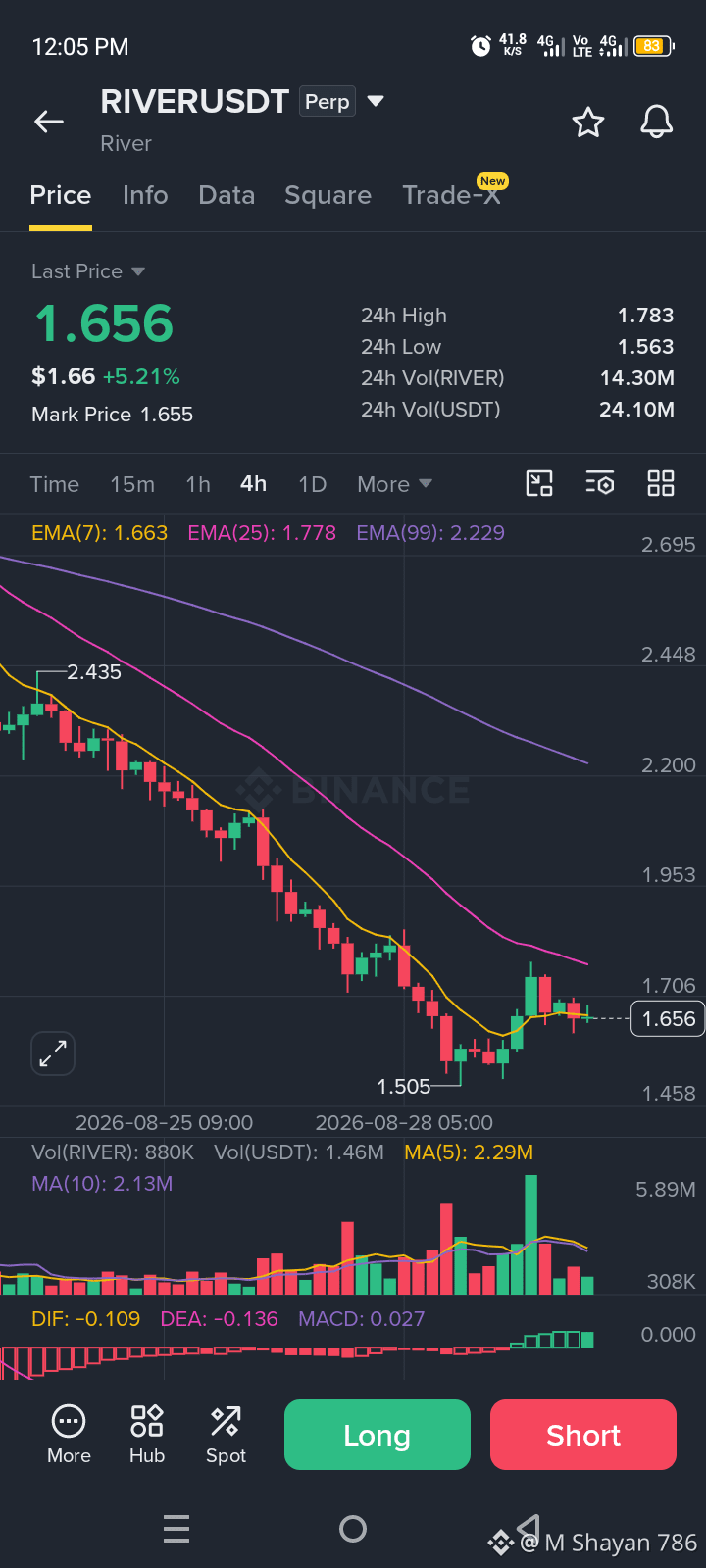Open the RIVERUSDT pair selector dropdown arrow

[x=375, y=101]
